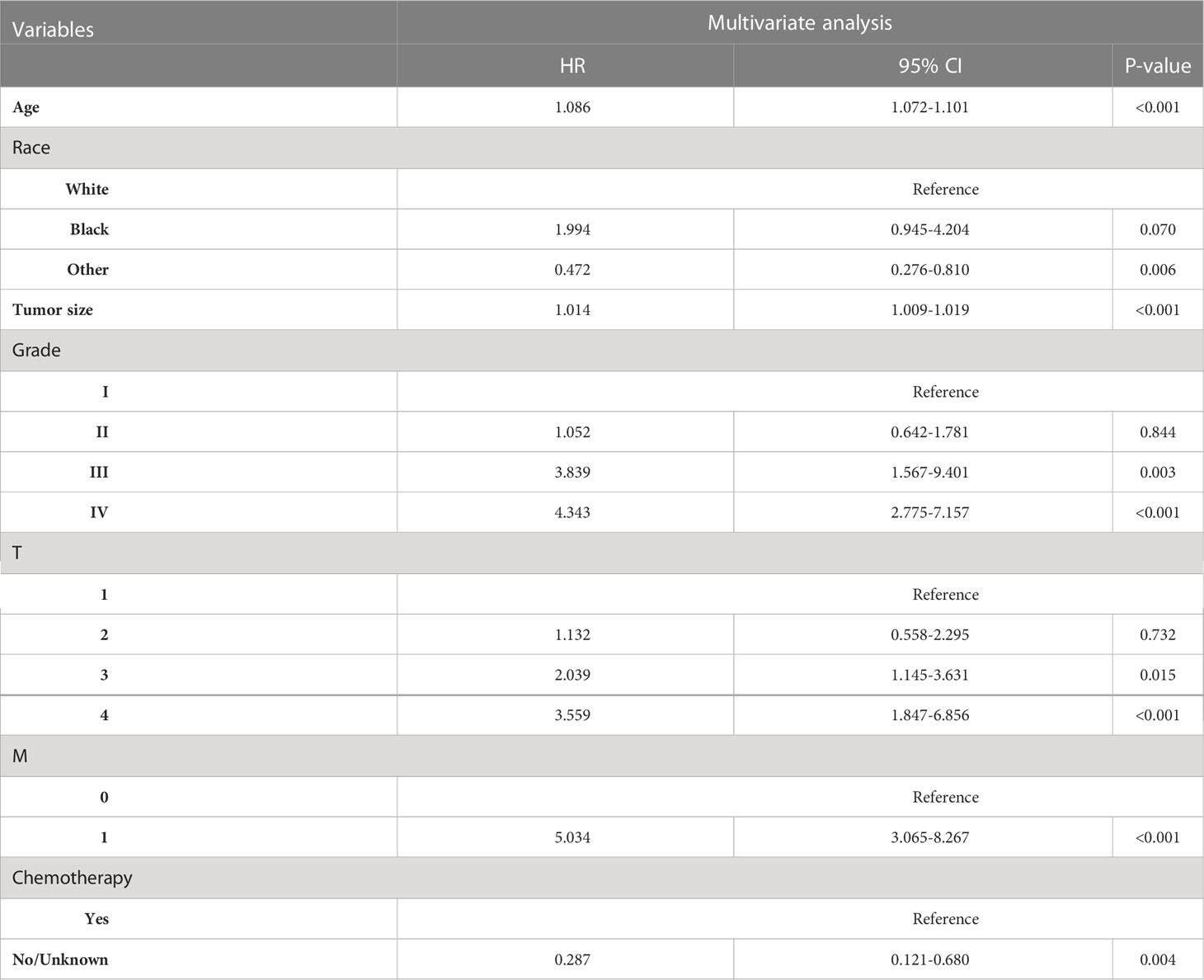
Task: Click Grade 'II' row label
Action: [102, 432]
